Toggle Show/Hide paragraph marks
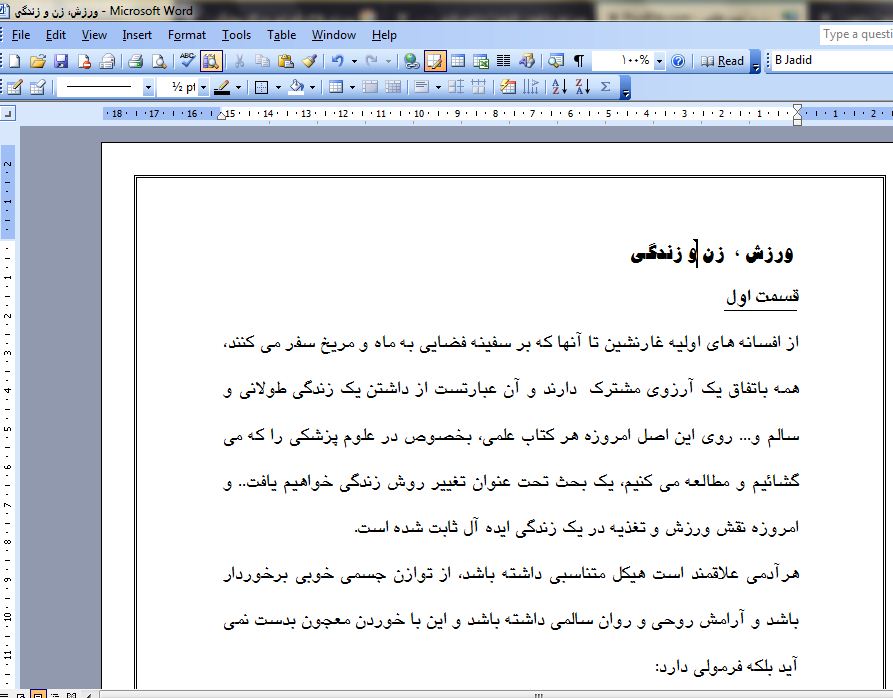 pos(578,61)
